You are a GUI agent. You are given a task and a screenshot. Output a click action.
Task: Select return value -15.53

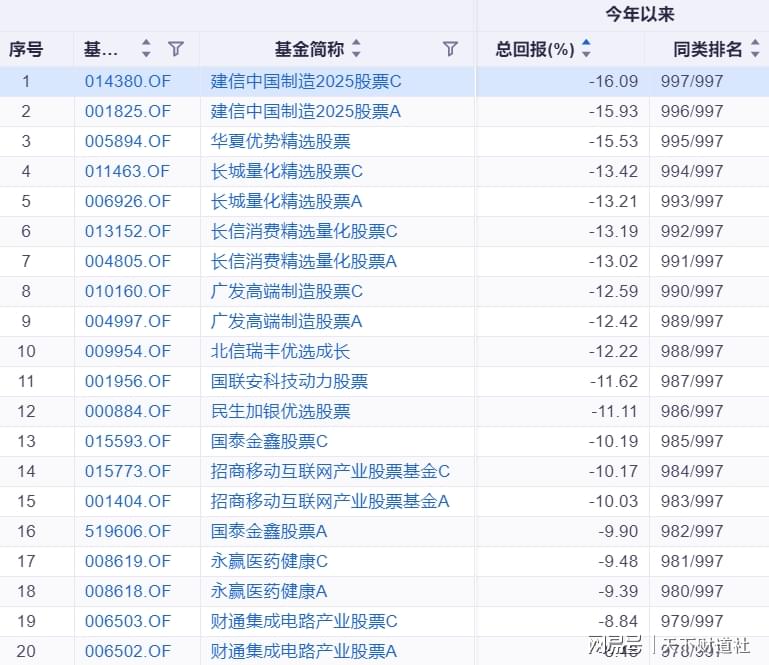[614, 141]
